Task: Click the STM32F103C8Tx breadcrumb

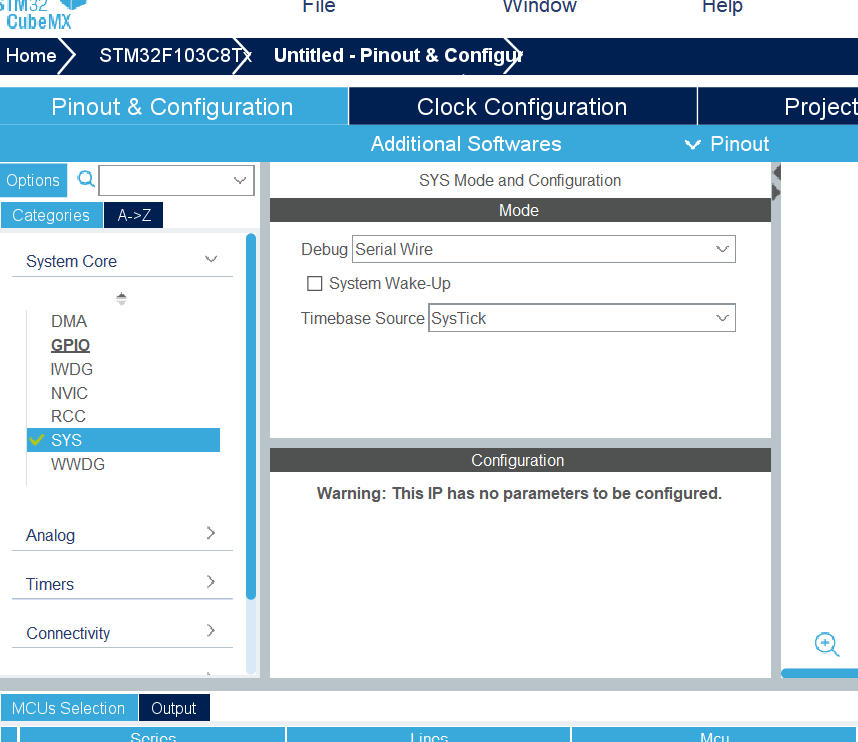Action: tap(174, 55)
